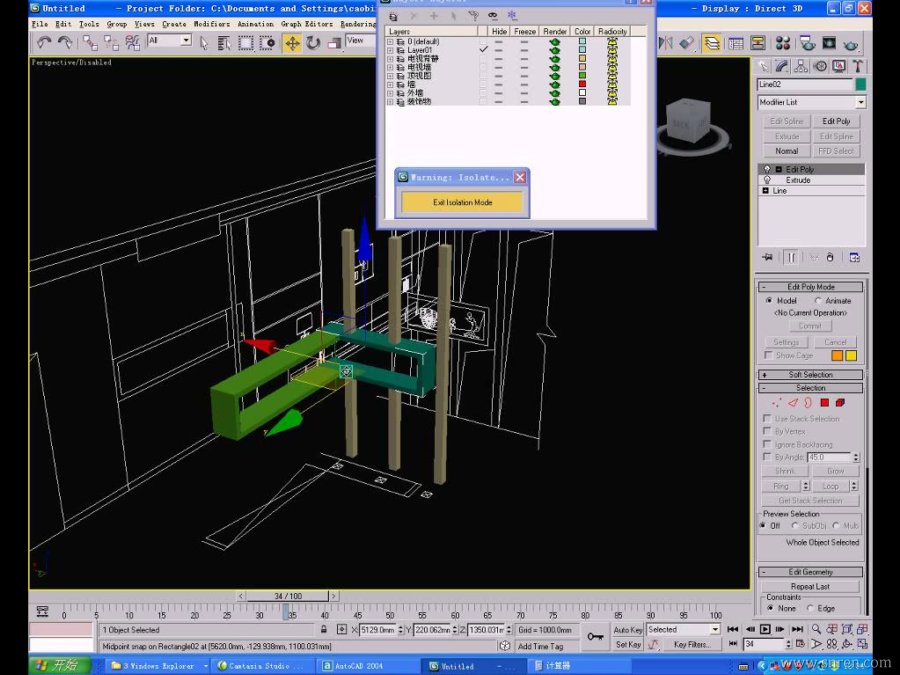This screenshot has height=675, width=900.
Task: Collapse the Edit Poly Mode rollout
Action: [x=810, y=287]
